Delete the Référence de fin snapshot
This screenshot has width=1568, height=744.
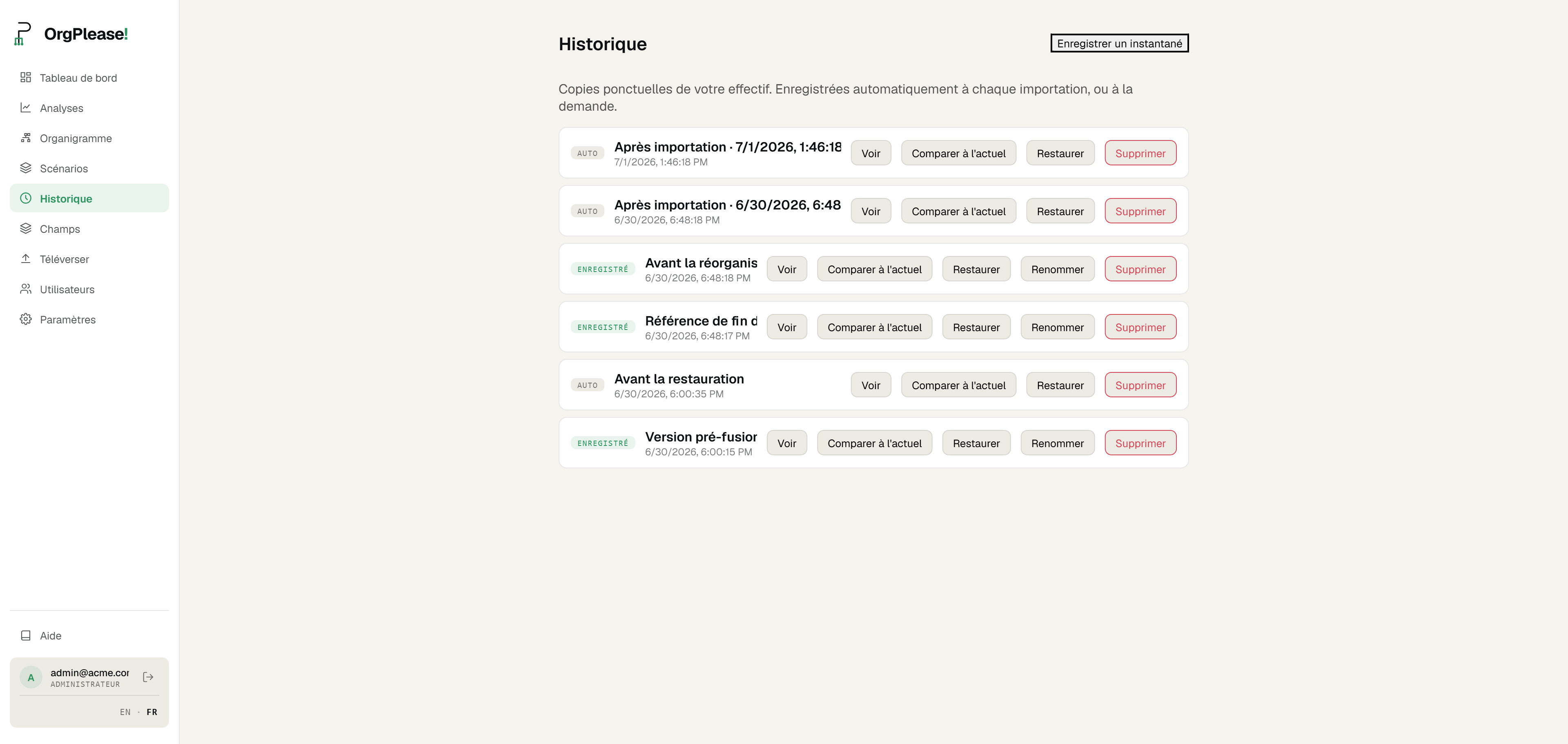(x=1140, y=327)
